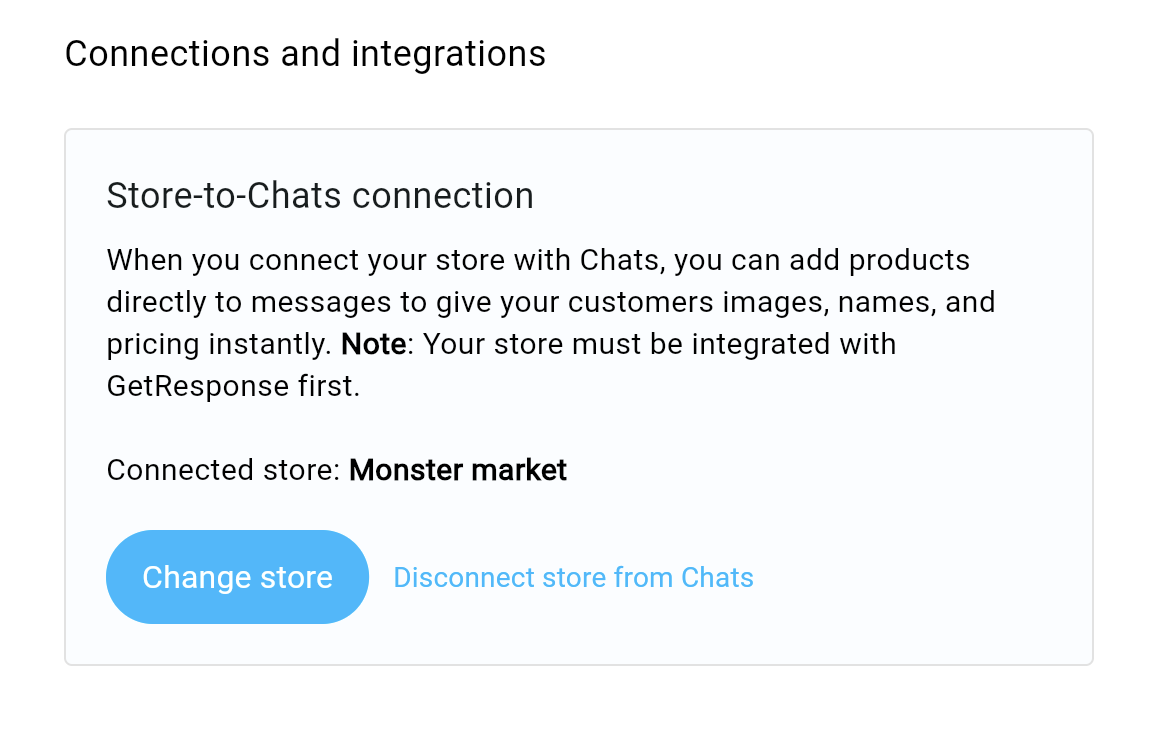Click the Change store button
Viewport: 1154px width, 730px height.
tap(237, 577)
